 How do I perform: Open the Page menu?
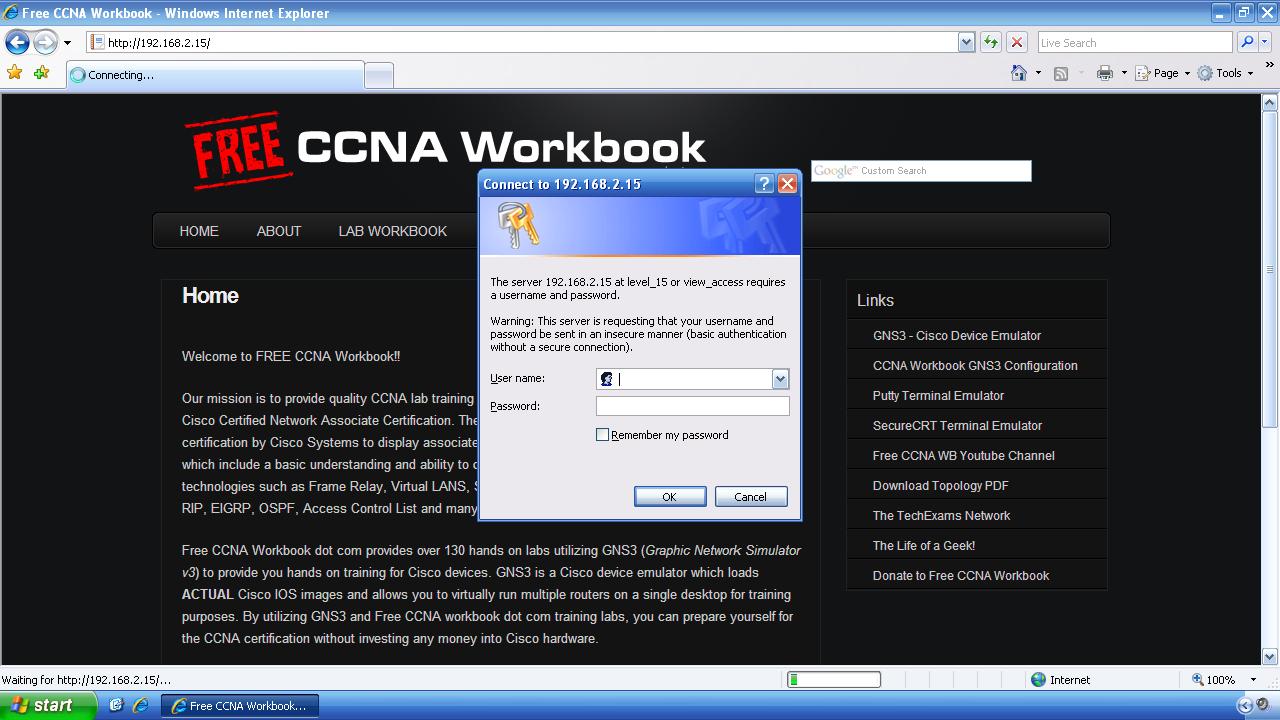pyautogui.click(x=1164, y=73)
